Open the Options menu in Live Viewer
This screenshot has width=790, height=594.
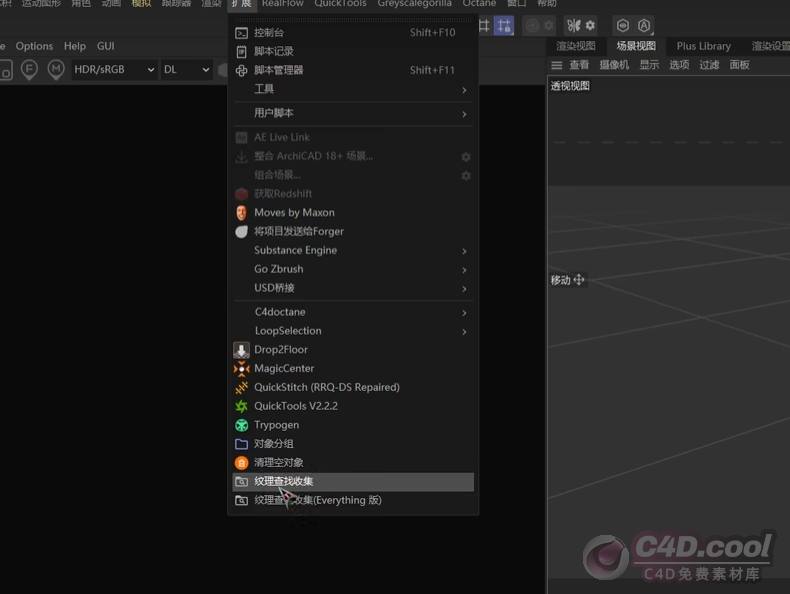34,46
